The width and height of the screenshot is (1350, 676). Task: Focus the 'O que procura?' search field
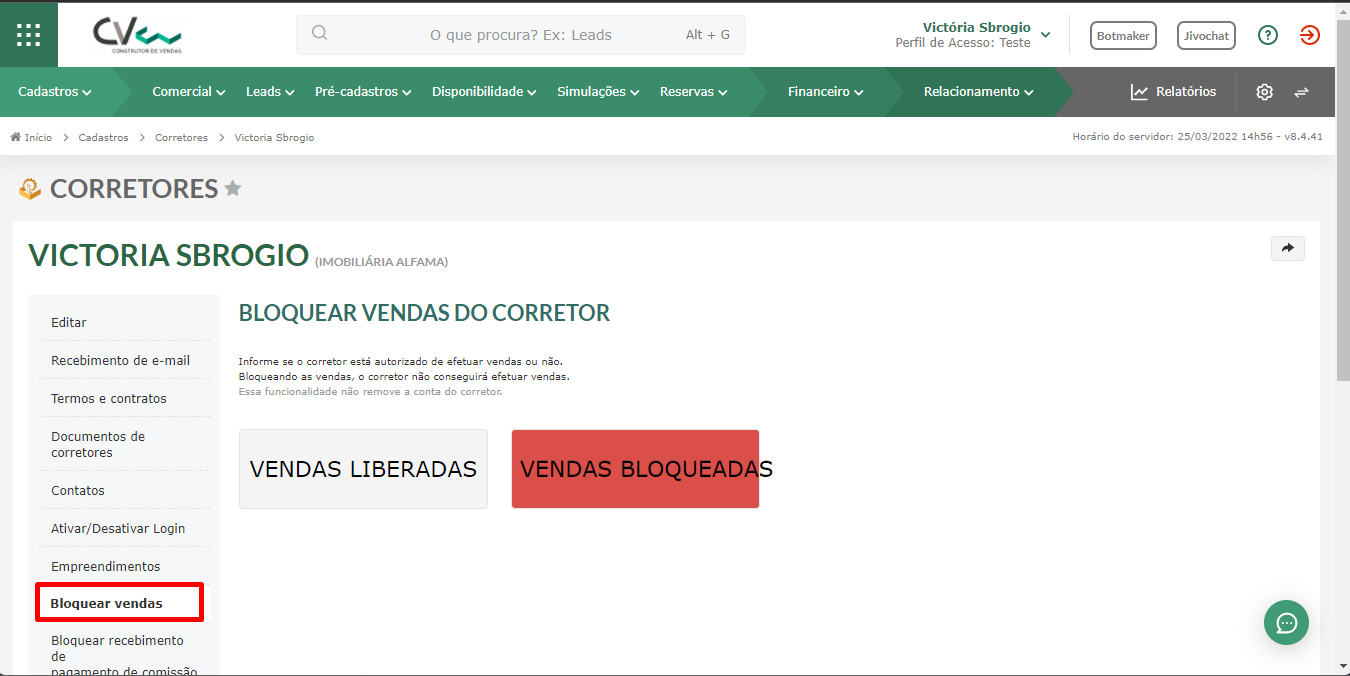pos(521,35)
